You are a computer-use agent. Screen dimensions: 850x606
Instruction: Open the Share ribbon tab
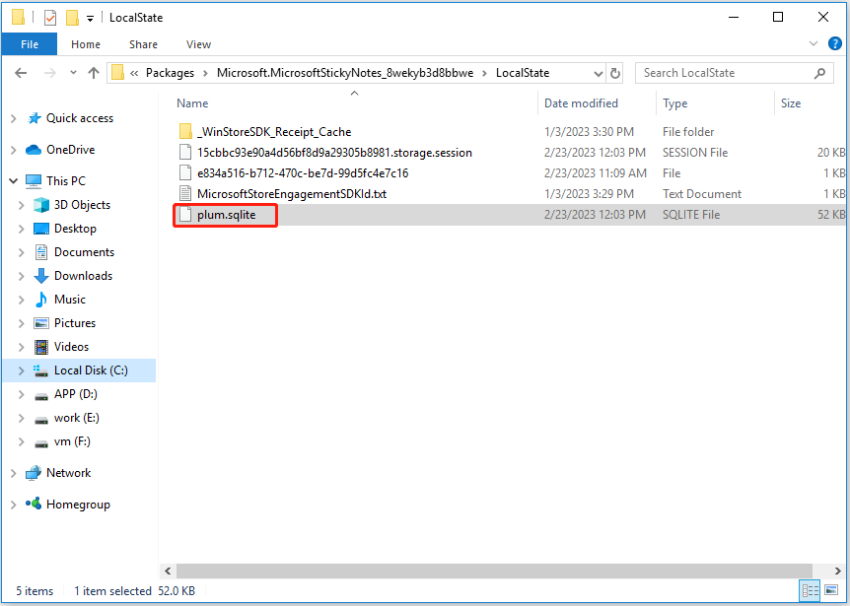coord(143,44)
